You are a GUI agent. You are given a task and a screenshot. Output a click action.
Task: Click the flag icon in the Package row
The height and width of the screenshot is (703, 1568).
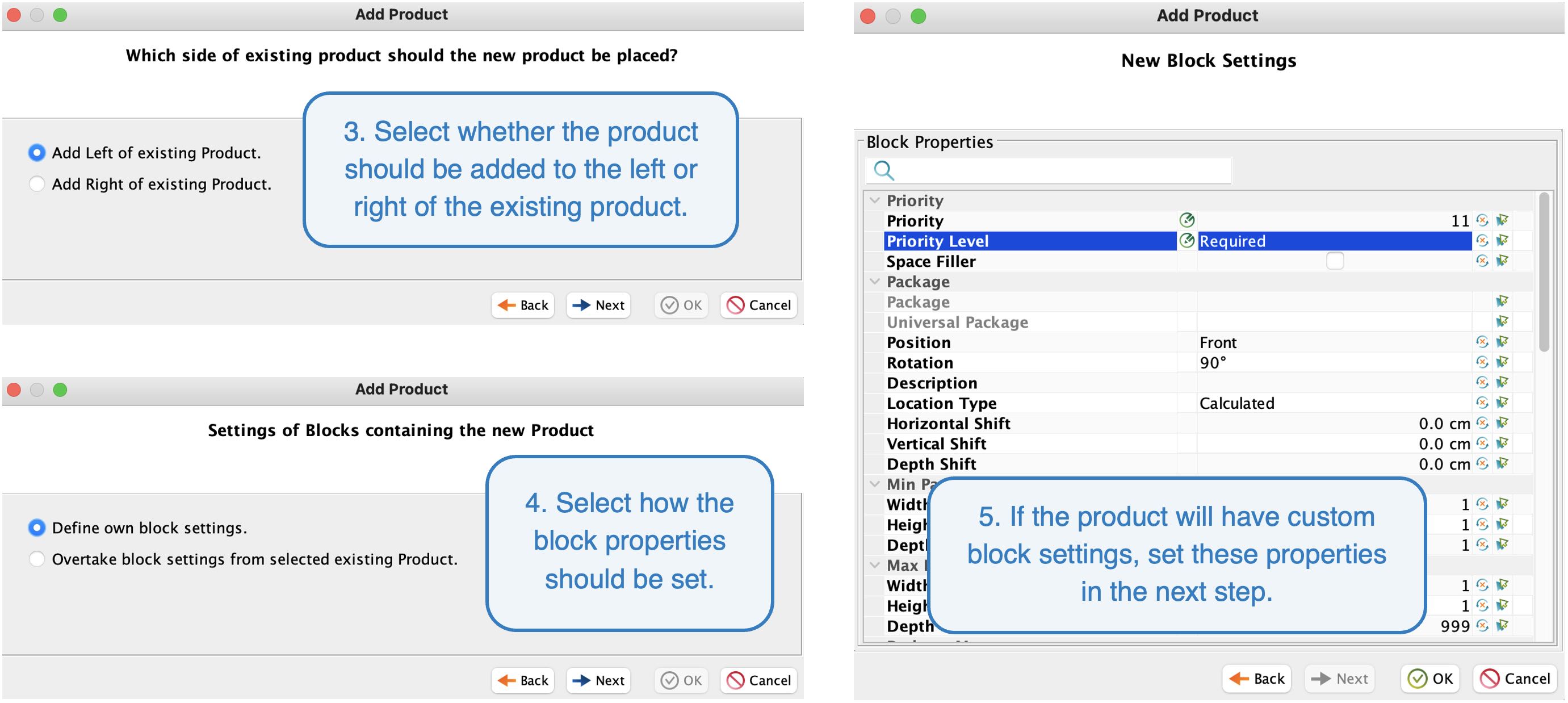pos(1502,302)
